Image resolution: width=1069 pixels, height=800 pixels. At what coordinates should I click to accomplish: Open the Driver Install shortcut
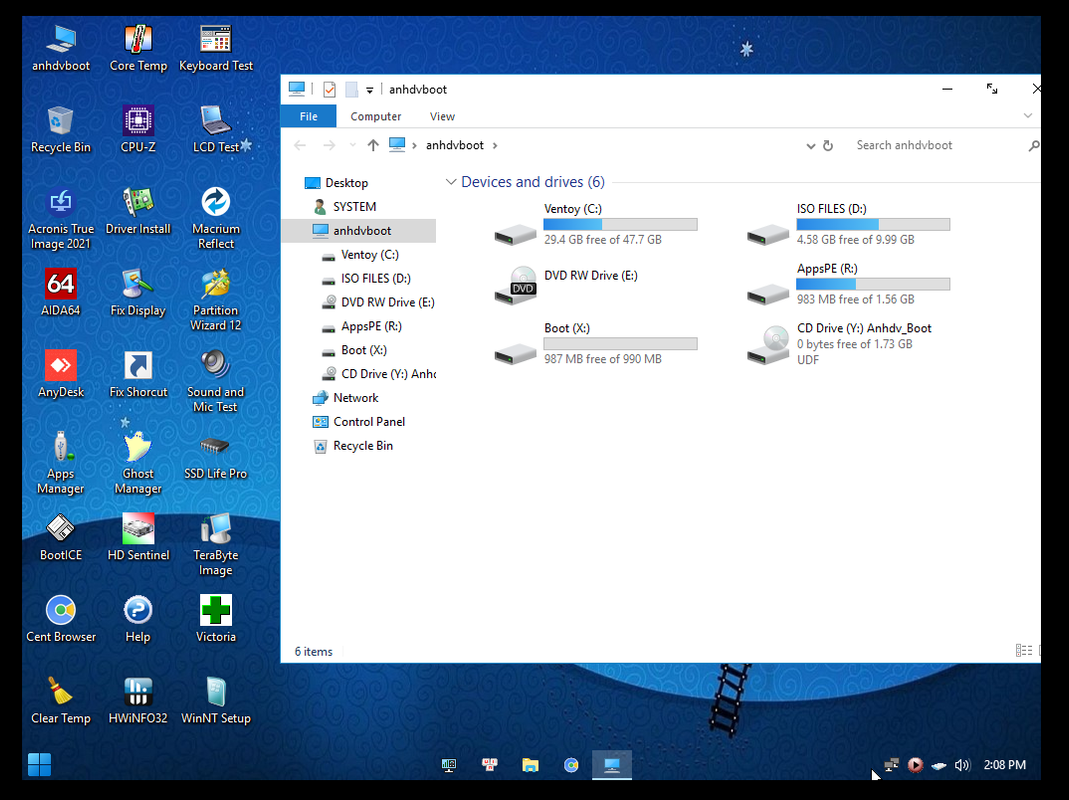click(x=138, y=211)
